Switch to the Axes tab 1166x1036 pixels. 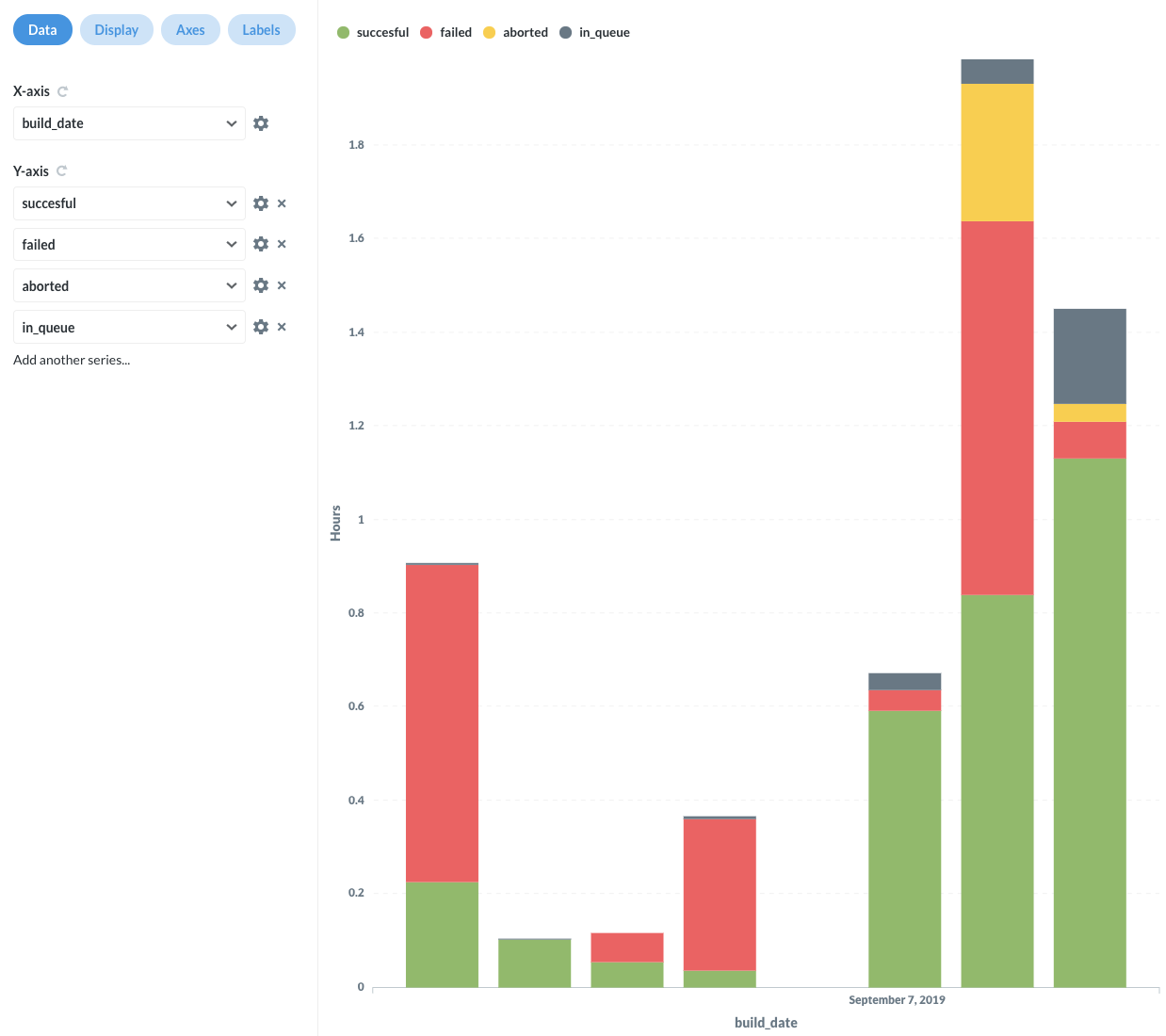click(x=190, y=30)
